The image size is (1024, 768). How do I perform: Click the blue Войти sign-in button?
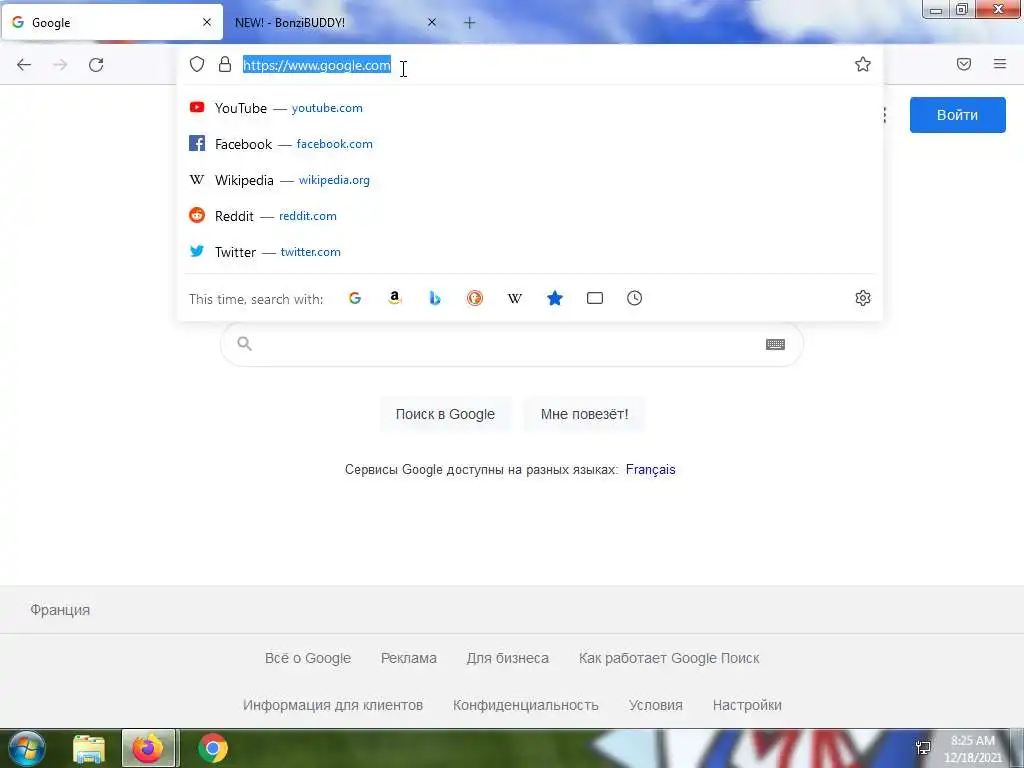(957, 115)
